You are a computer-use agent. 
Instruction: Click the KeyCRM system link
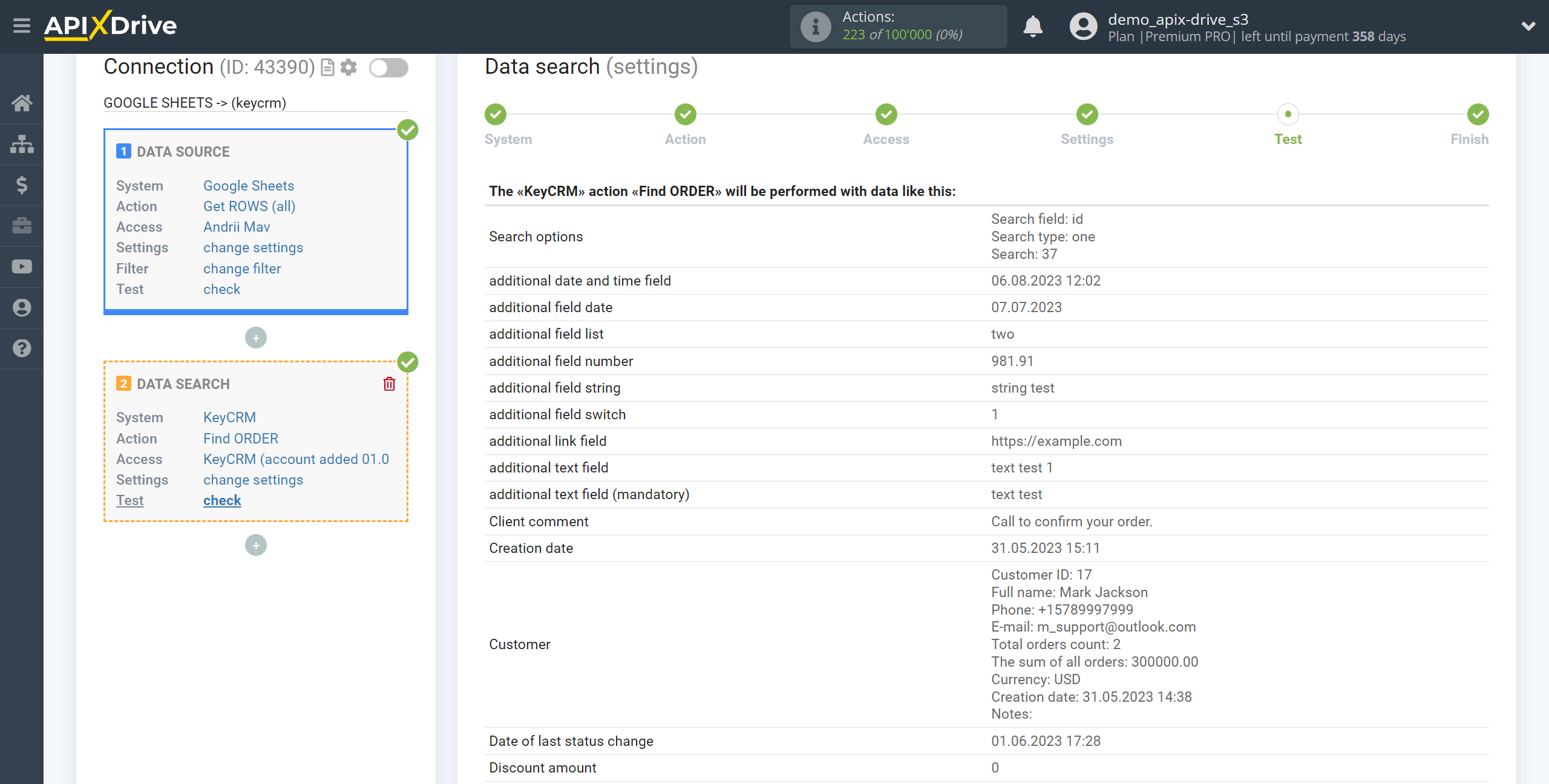(x=229, y=417)
